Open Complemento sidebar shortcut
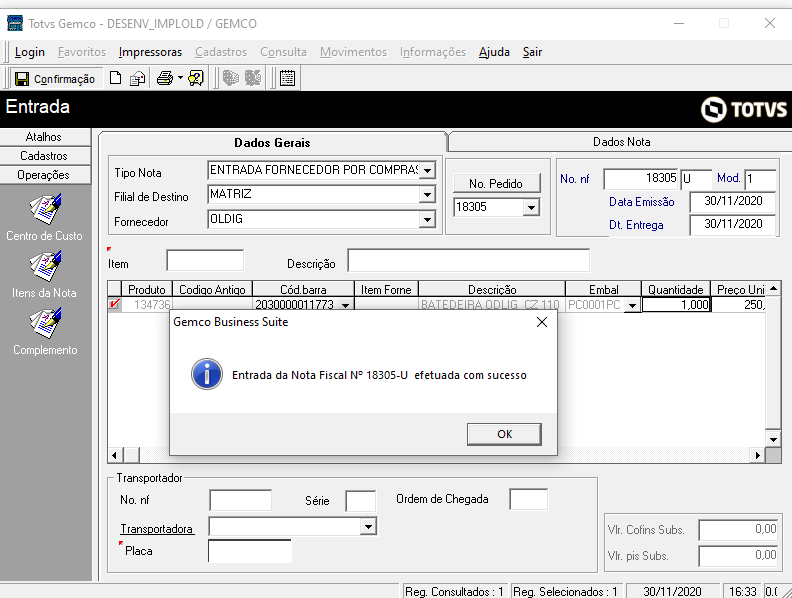This screenshot has height=598, width=792. click(x=45, y=332)
